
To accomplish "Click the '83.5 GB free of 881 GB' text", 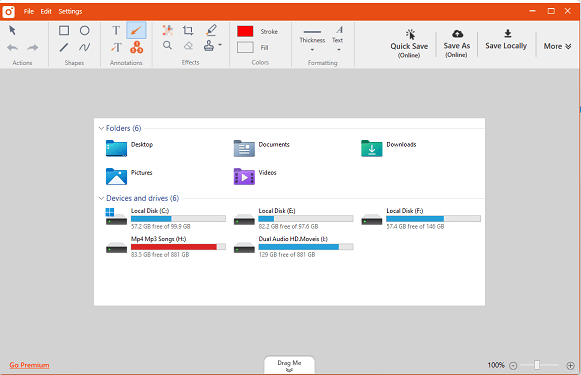I will pos(160,255).
